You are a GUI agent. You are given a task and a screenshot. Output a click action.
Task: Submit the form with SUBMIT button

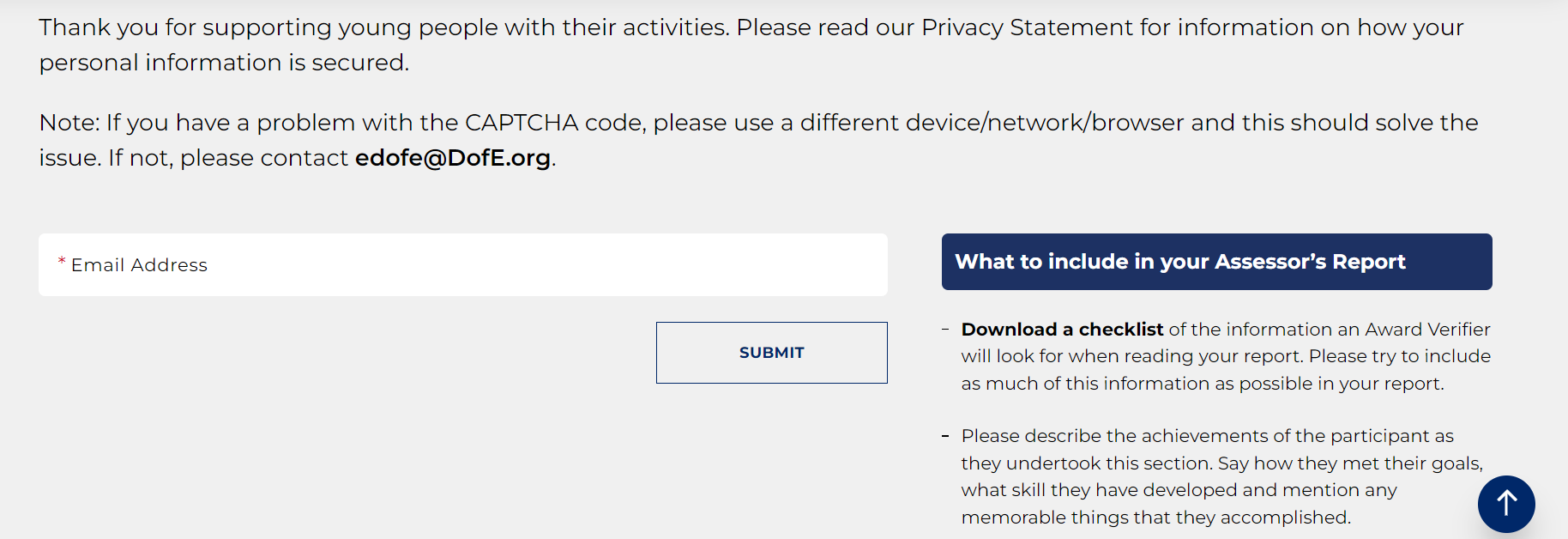(x=771, y=353)
